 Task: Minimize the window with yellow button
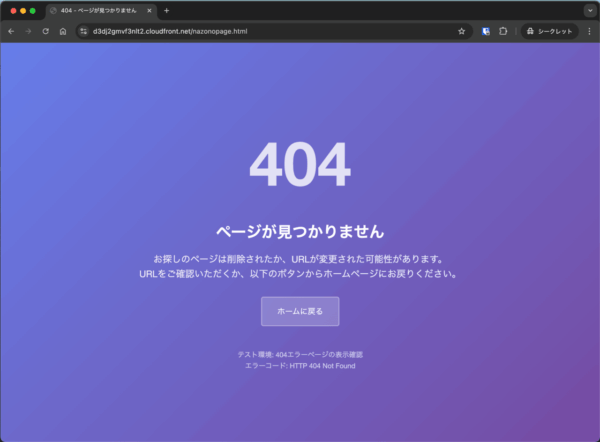(23, 10)
